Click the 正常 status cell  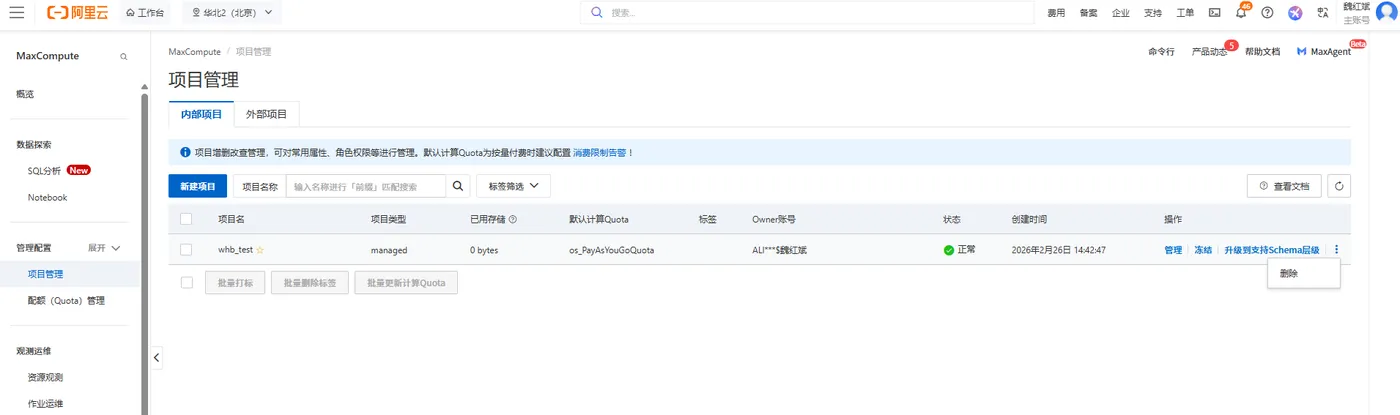(959, 250)
